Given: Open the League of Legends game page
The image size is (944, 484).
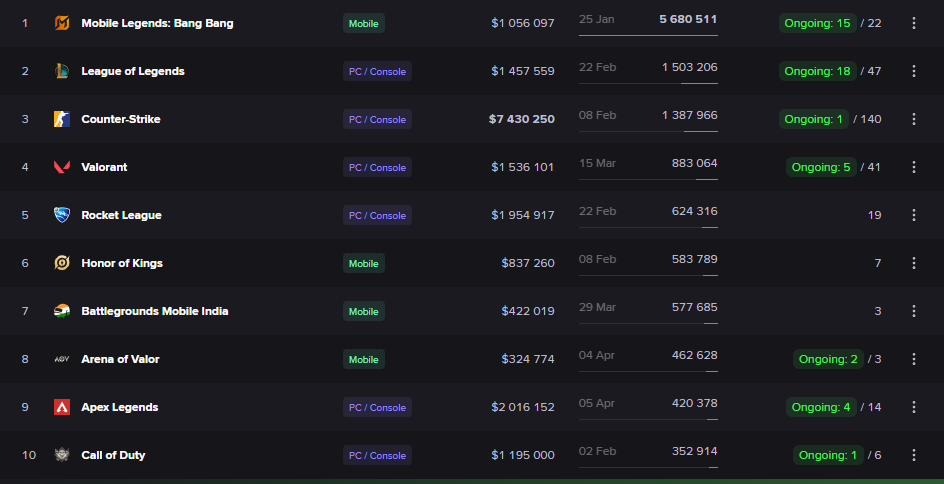Looking at the screenshot, I should click(x=133, y=71).
